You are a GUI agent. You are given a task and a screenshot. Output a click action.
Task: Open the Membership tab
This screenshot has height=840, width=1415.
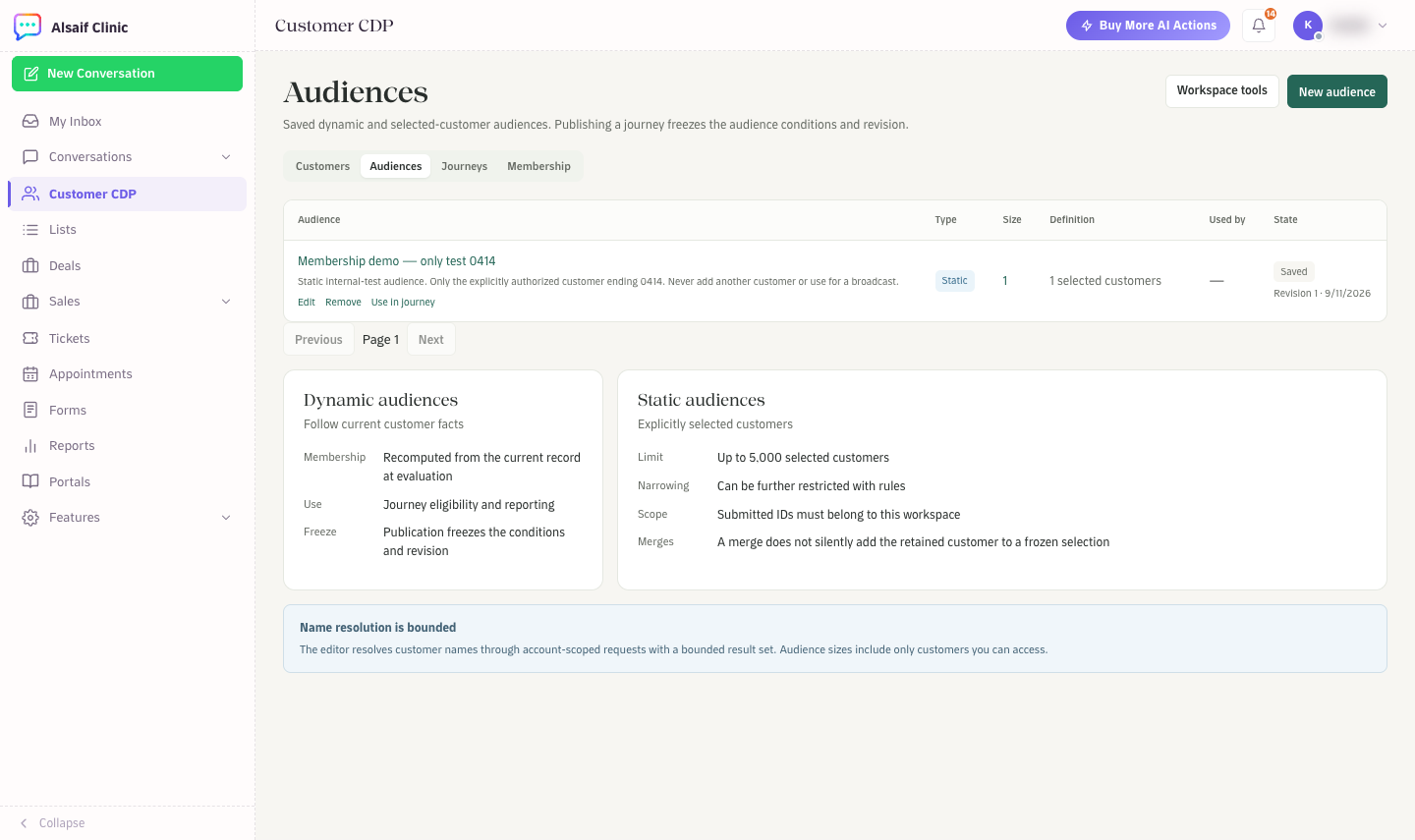[x=538, y=166]
